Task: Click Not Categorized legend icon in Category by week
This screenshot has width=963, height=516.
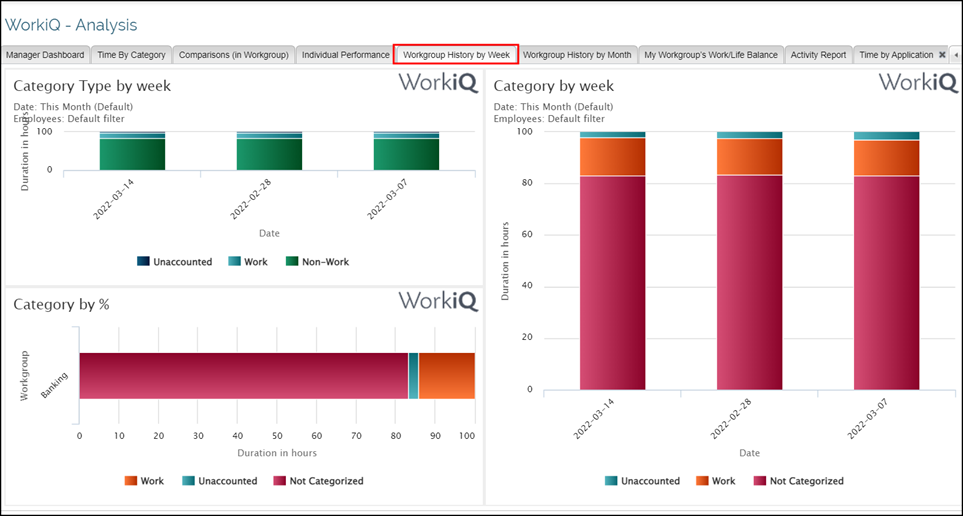Action: point(759,481)
